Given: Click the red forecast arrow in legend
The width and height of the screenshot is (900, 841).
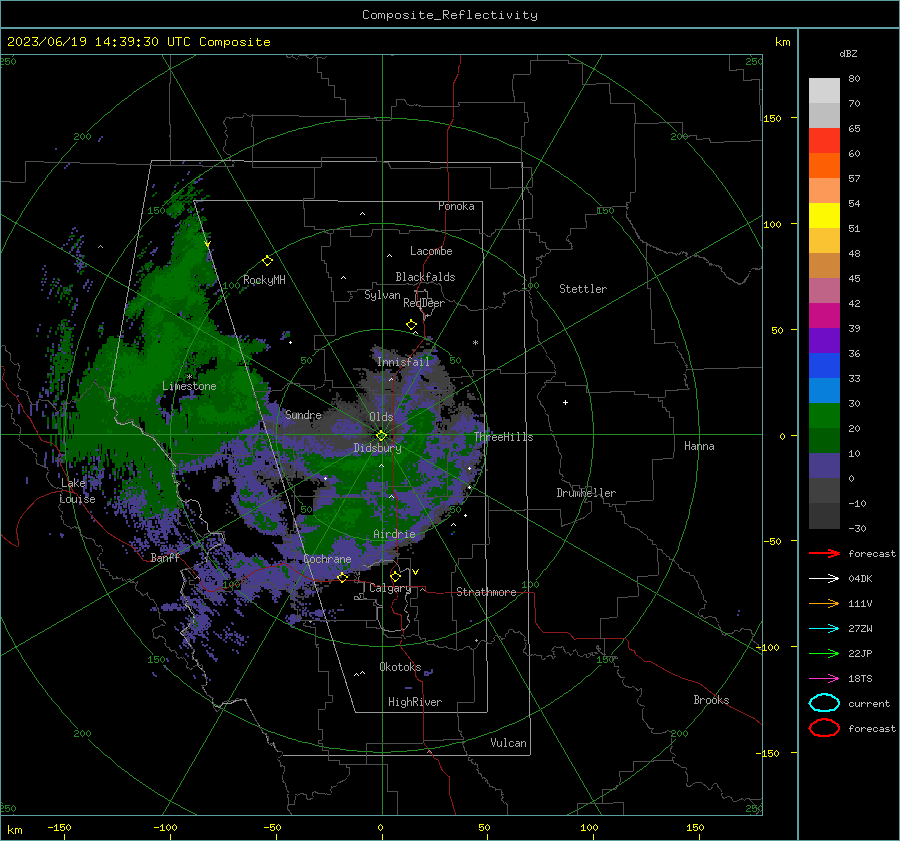Looking at the screenshot, I should point(824,553).
